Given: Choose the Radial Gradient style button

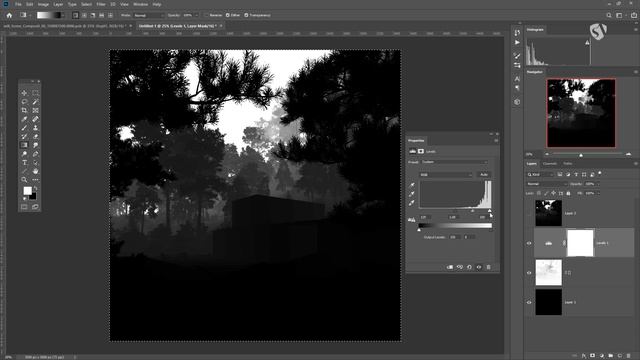Looking at the screenshot, I should (x=84, y=15).
